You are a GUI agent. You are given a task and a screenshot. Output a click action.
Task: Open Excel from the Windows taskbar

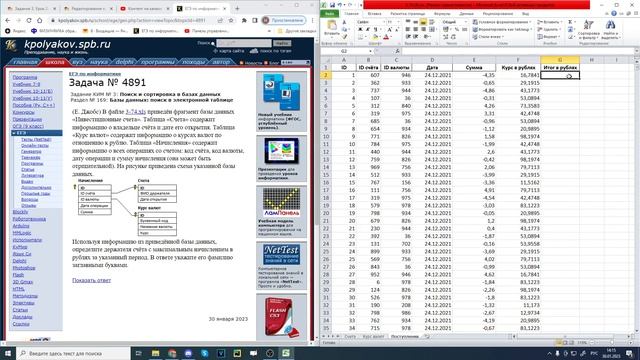286,353
